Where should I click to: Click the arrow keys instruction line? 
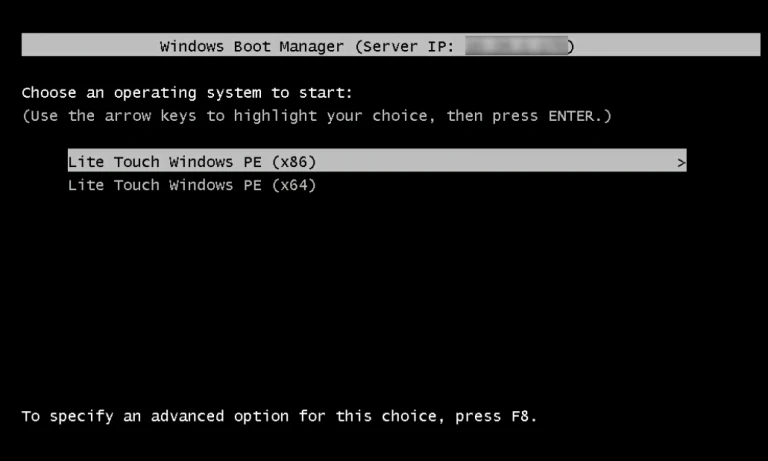coord(316,116)
